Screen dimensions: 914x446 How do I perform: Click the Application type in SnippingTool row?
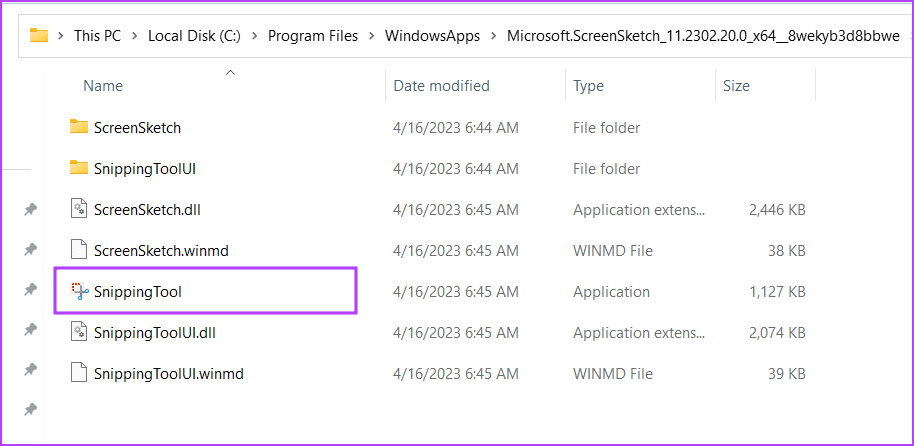(611, 292)
